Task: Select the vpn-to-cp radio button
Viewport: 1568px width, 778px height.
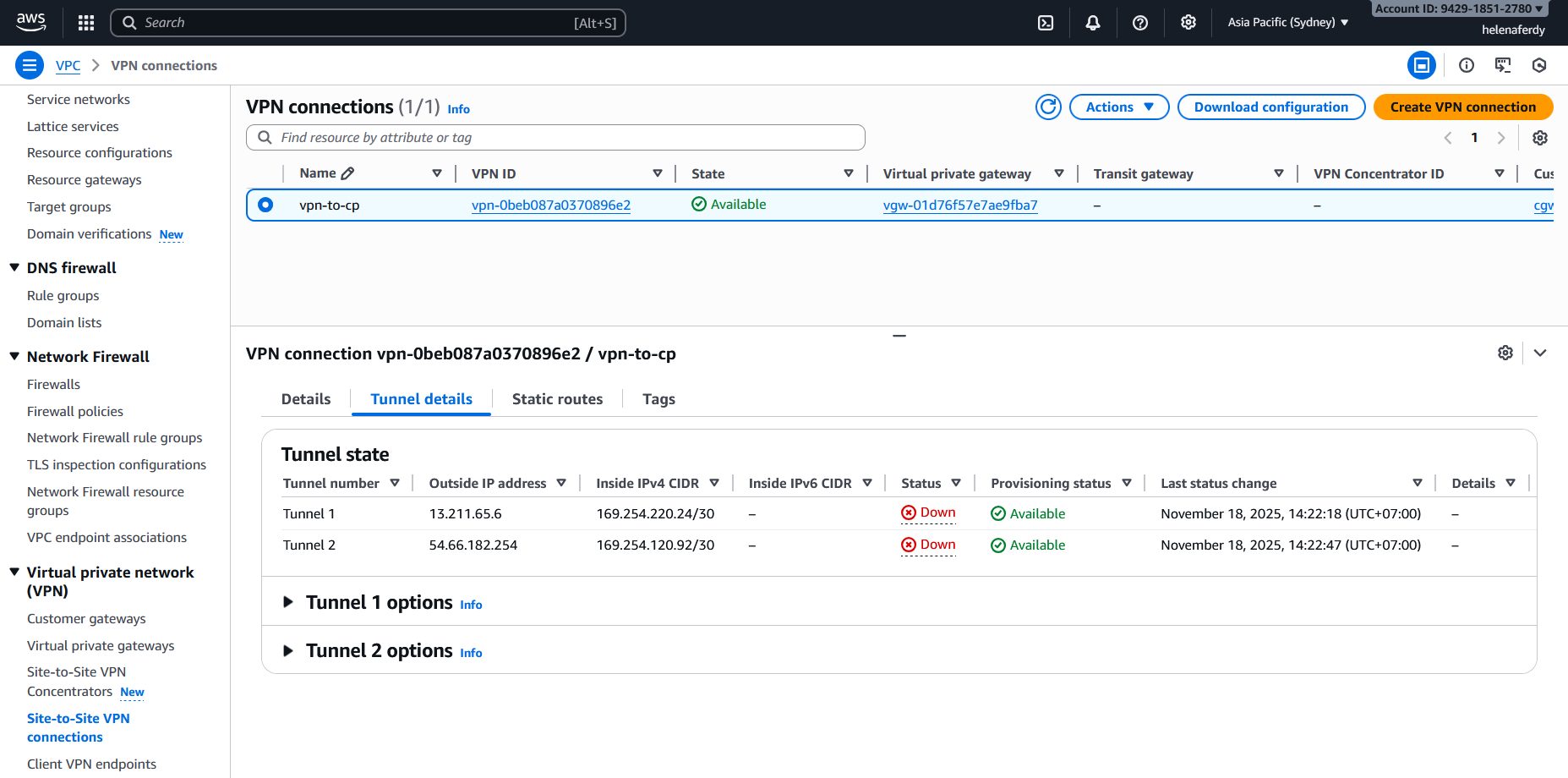Action: [x=265, y=205]
